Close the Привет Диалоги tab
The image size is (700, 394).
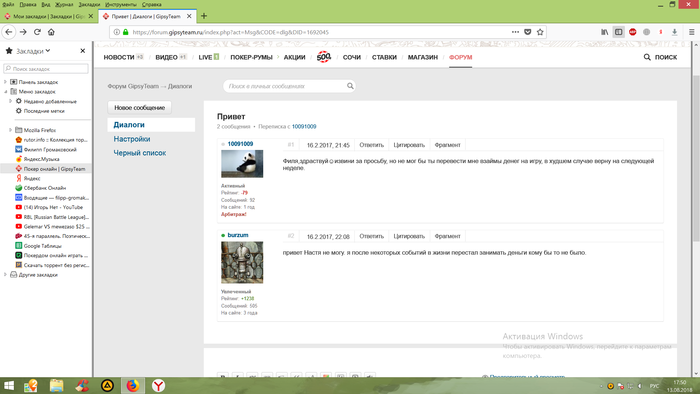point(189,16)
